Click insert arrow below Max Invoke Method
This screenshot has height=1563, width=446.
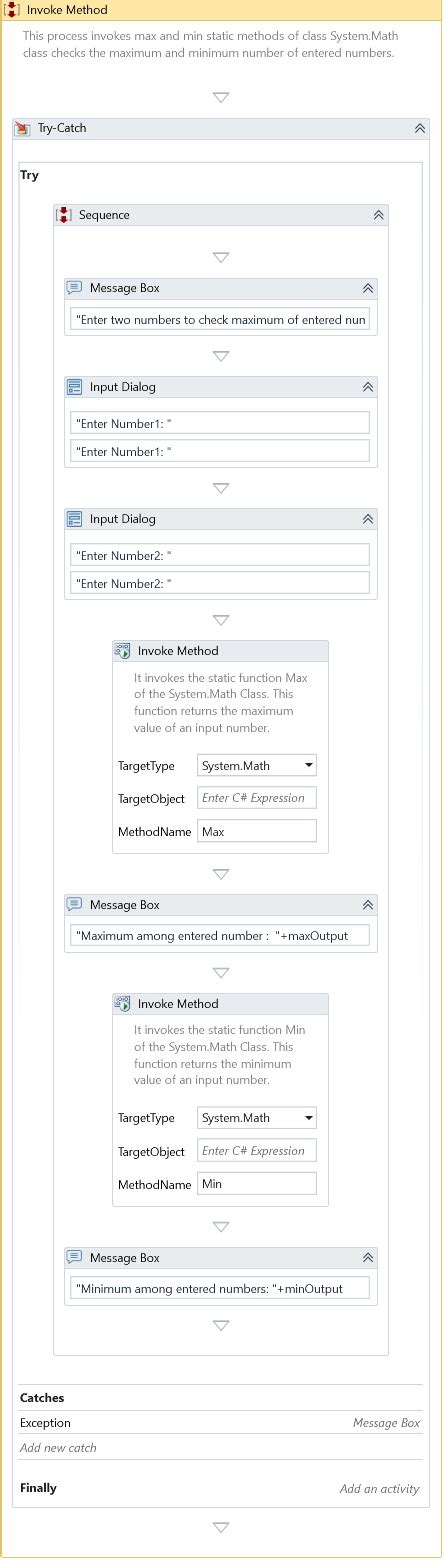point(221,874)
